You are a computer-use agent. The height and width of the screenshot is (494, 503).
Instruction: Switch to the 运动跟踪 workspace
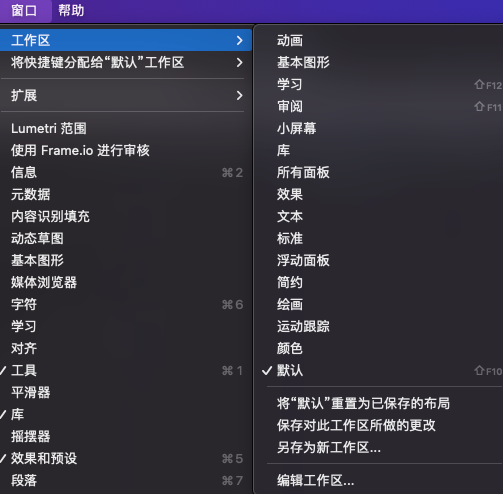379,326
